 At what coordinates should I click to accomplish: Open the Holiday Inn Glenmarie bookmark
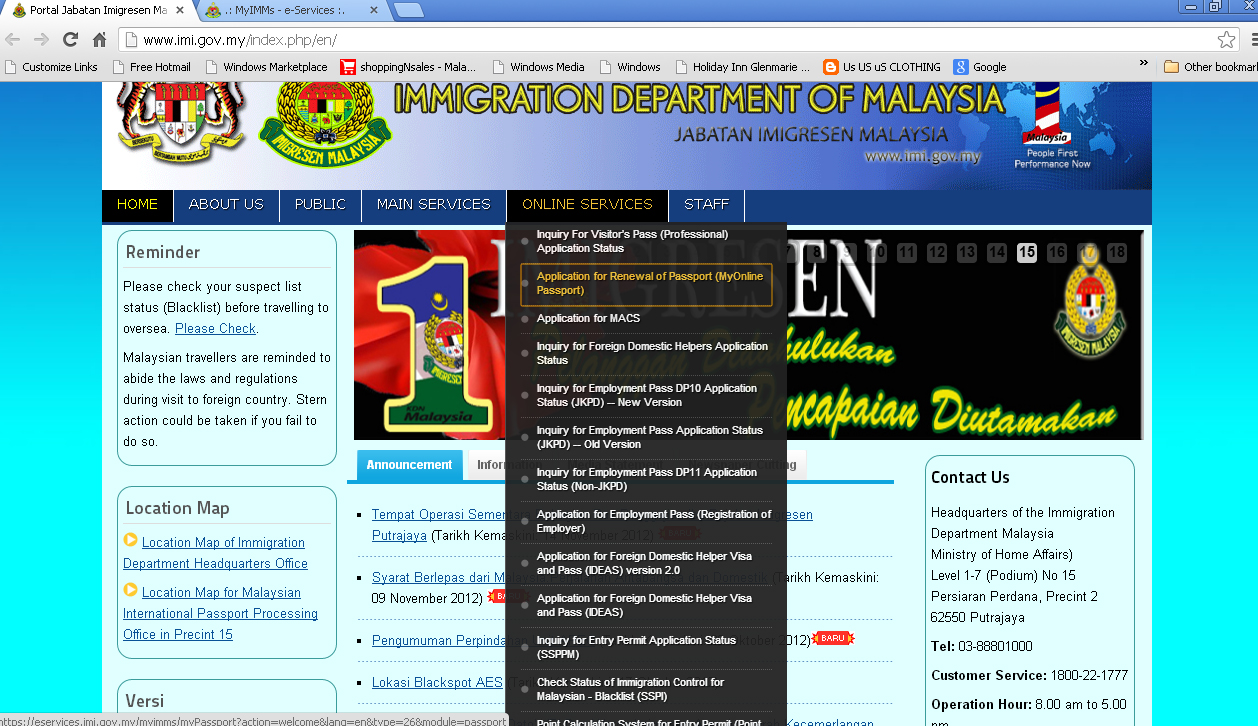click(743, 67)
